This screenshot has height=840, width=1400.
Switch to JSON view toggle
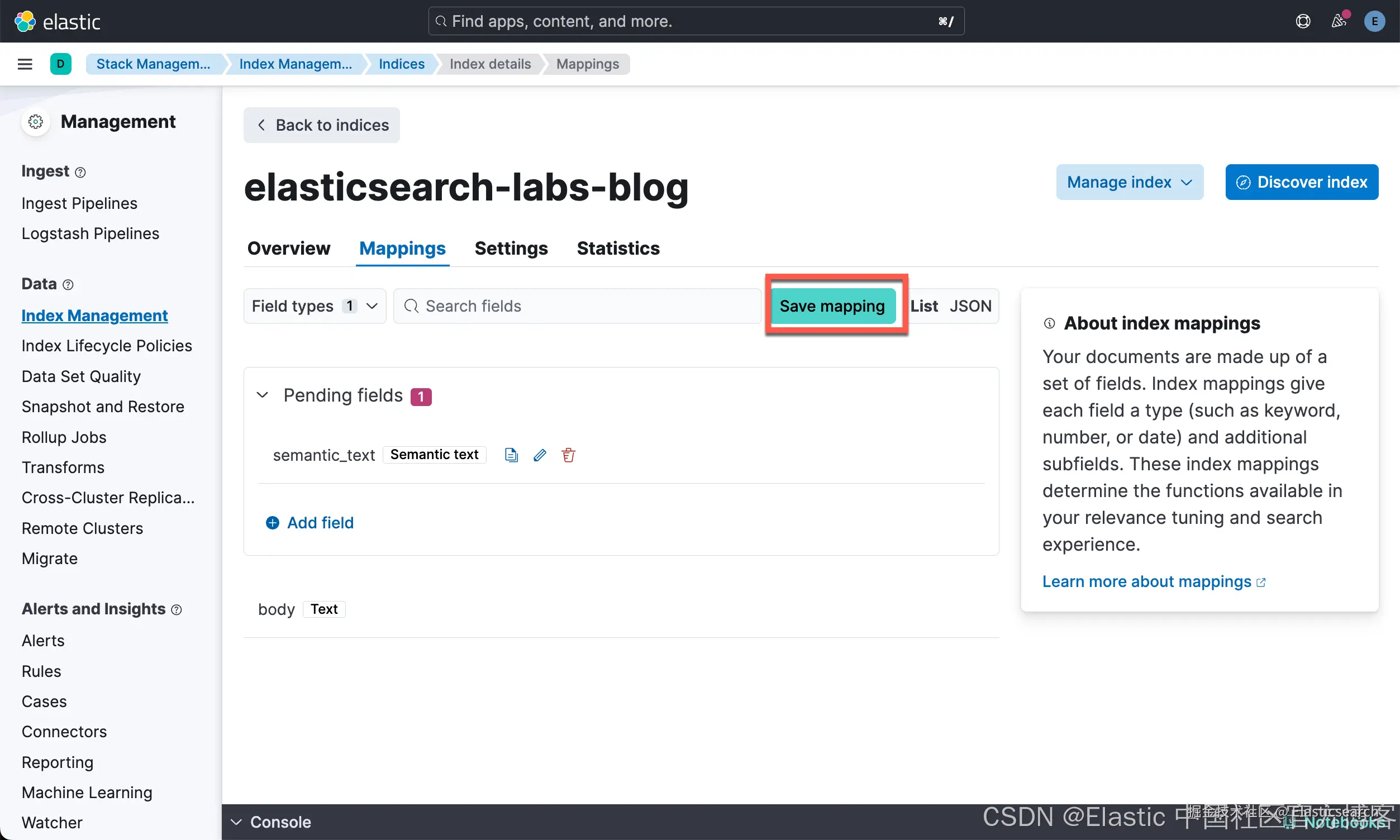click(970, 306)
